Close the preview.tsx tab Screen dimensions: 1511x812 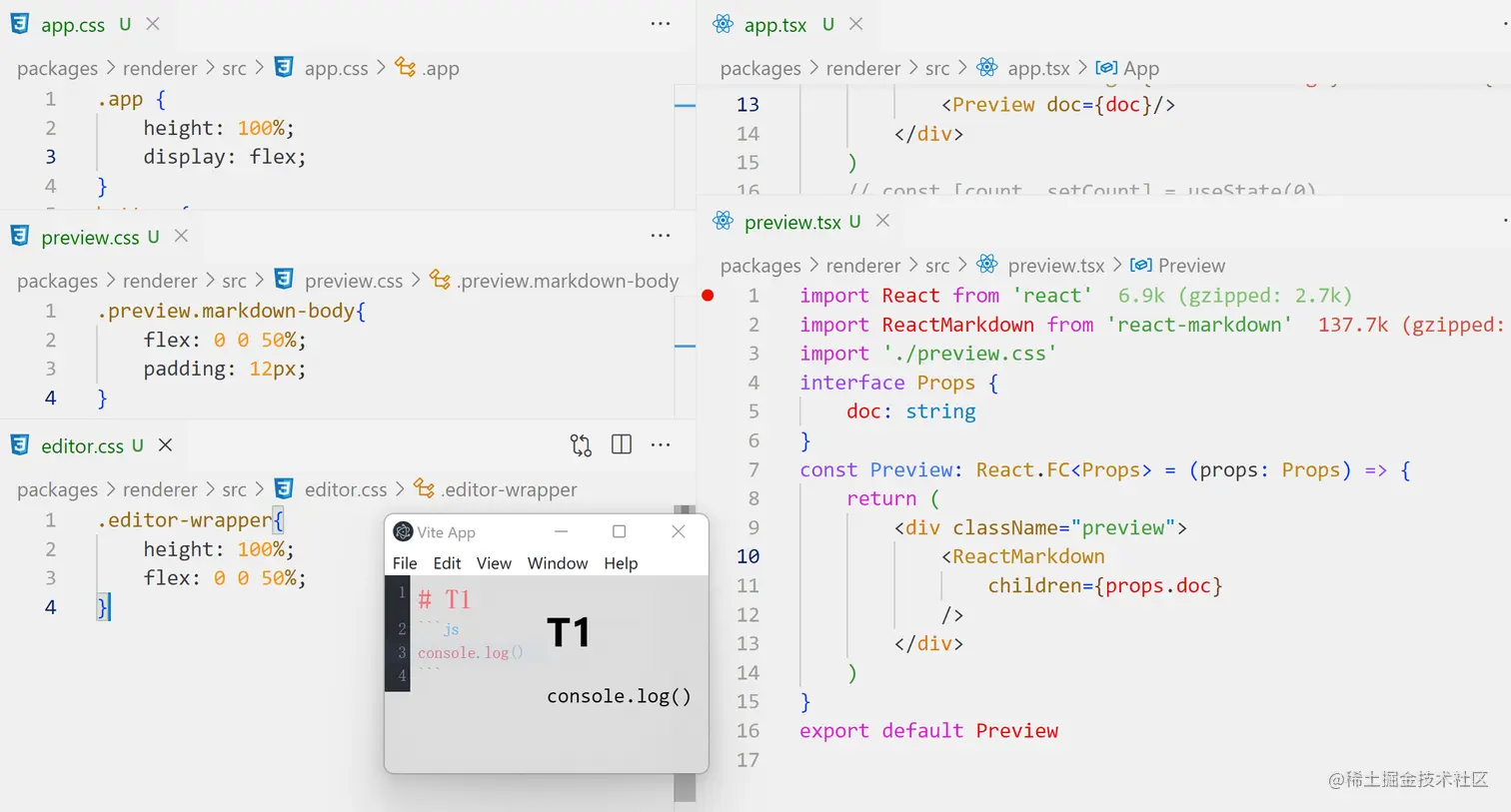(882, 221)
